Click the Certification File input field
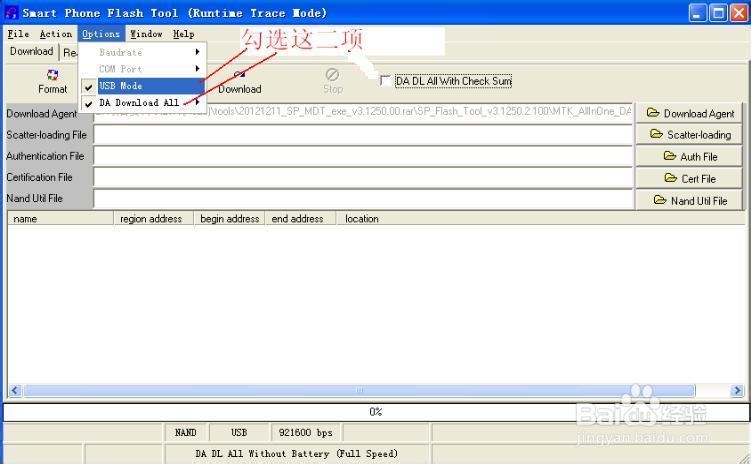Image resolution: width=751 pixels, height=464 pixels. coord(363,177)
